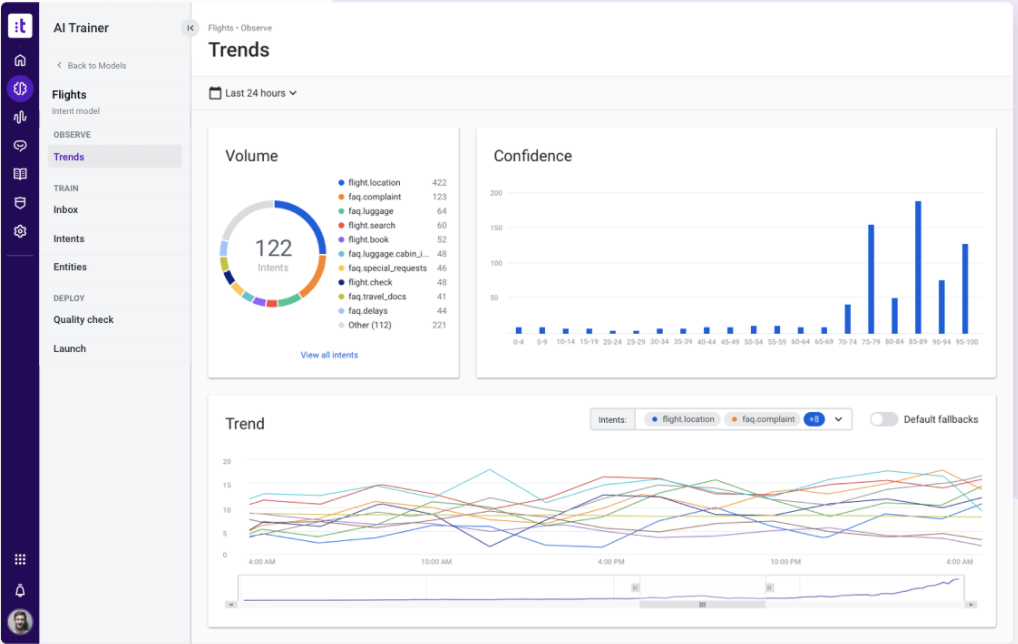
Task: Go to the Inbox menu item
Action: click(x=66, y=210)
